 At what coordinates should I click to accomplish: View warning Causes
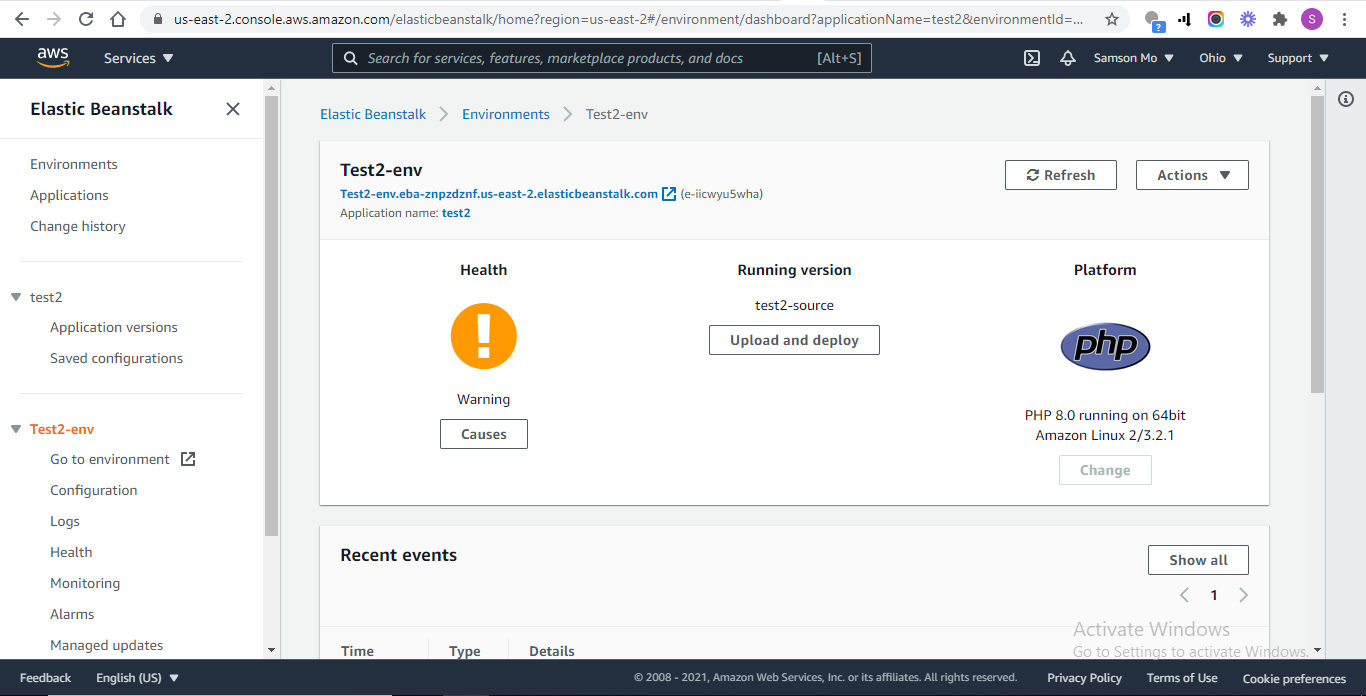click(x=483, y=433)
